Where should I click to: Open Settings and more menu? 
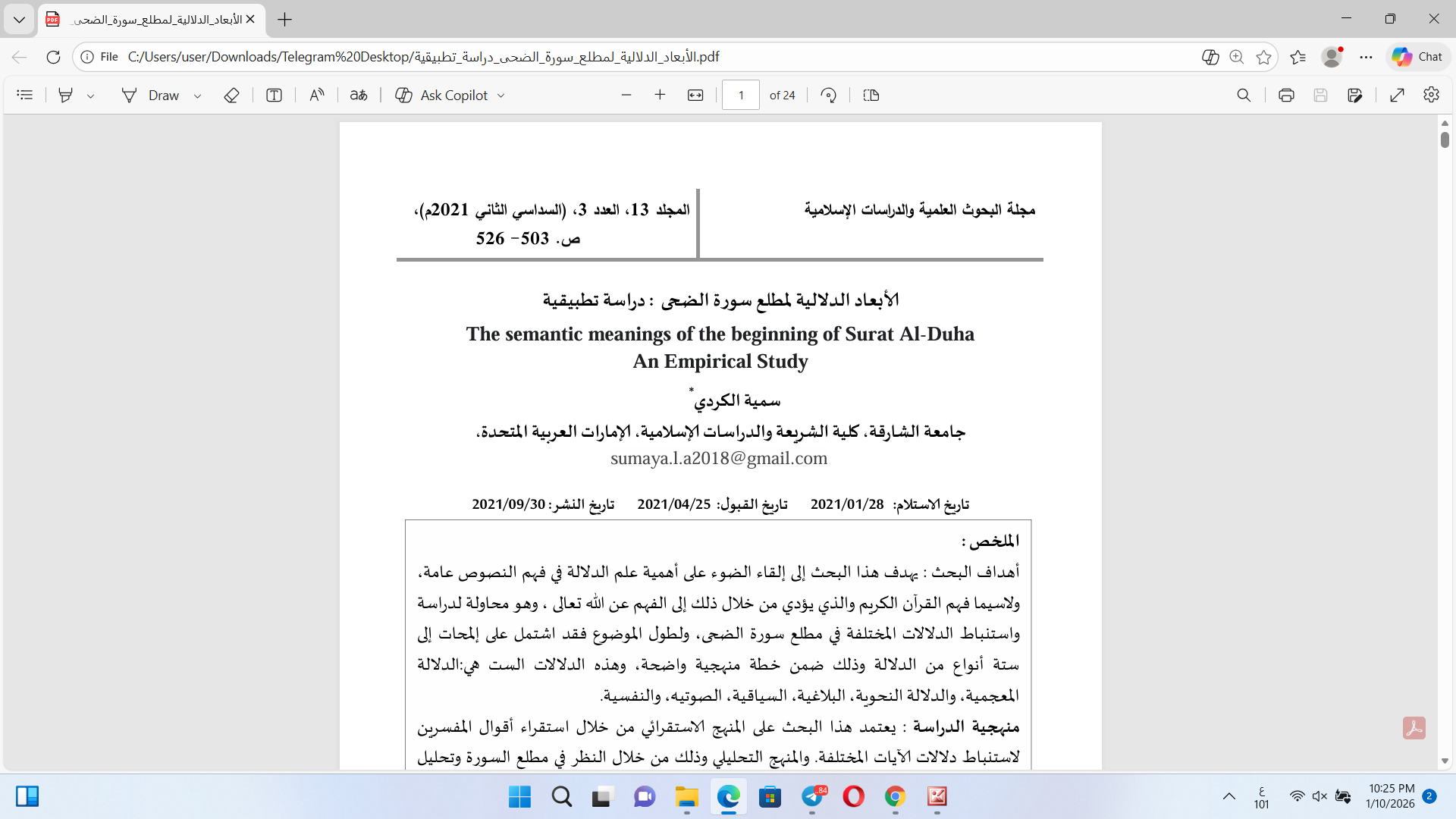pyautogui.click(x=1367, y=57)
